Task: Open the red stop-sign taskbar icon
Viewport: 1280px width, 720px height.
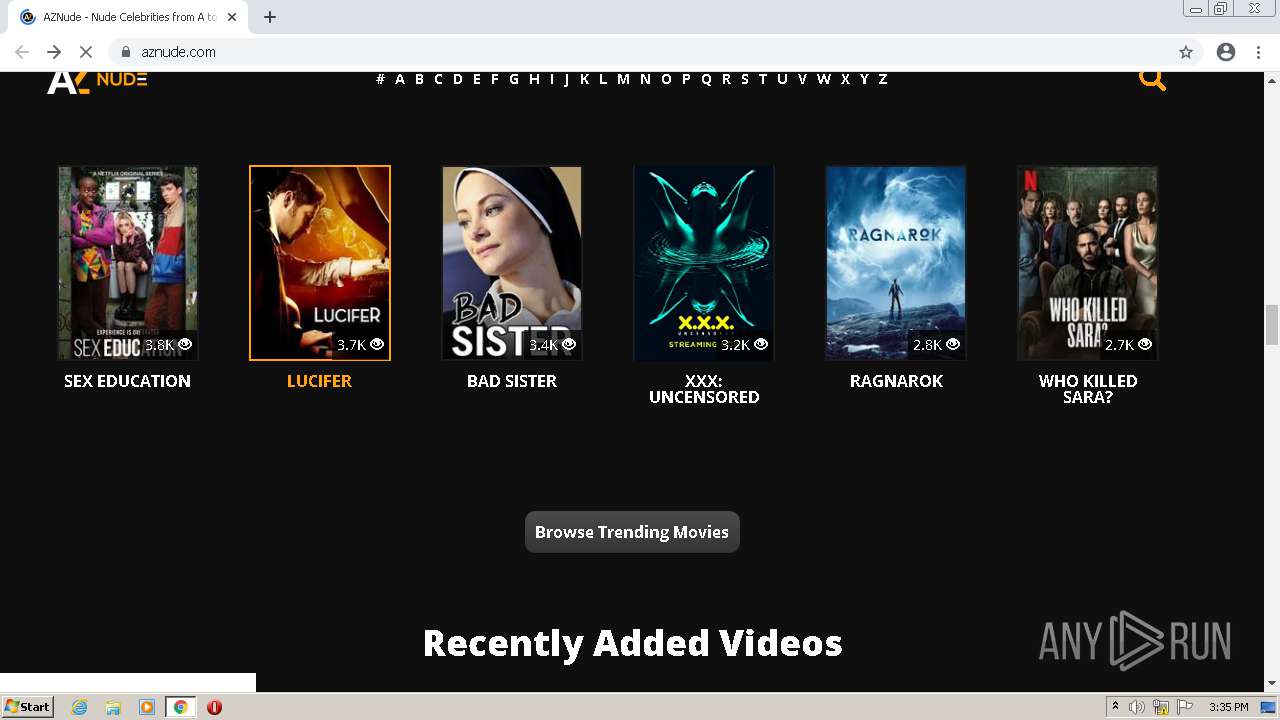Action: (x=214, y=707)
